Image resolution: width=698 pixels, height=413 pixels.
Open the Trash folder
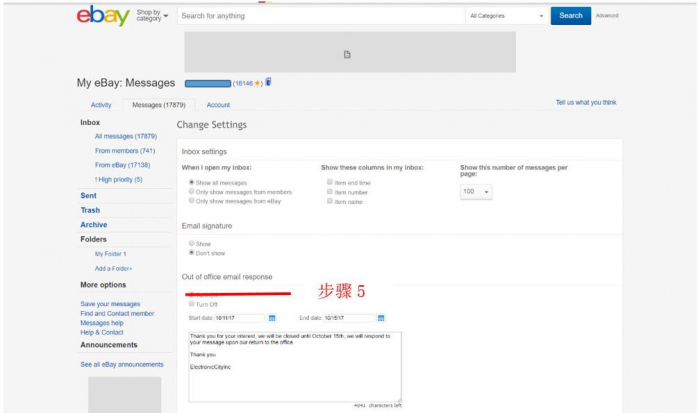click(90, 210)
